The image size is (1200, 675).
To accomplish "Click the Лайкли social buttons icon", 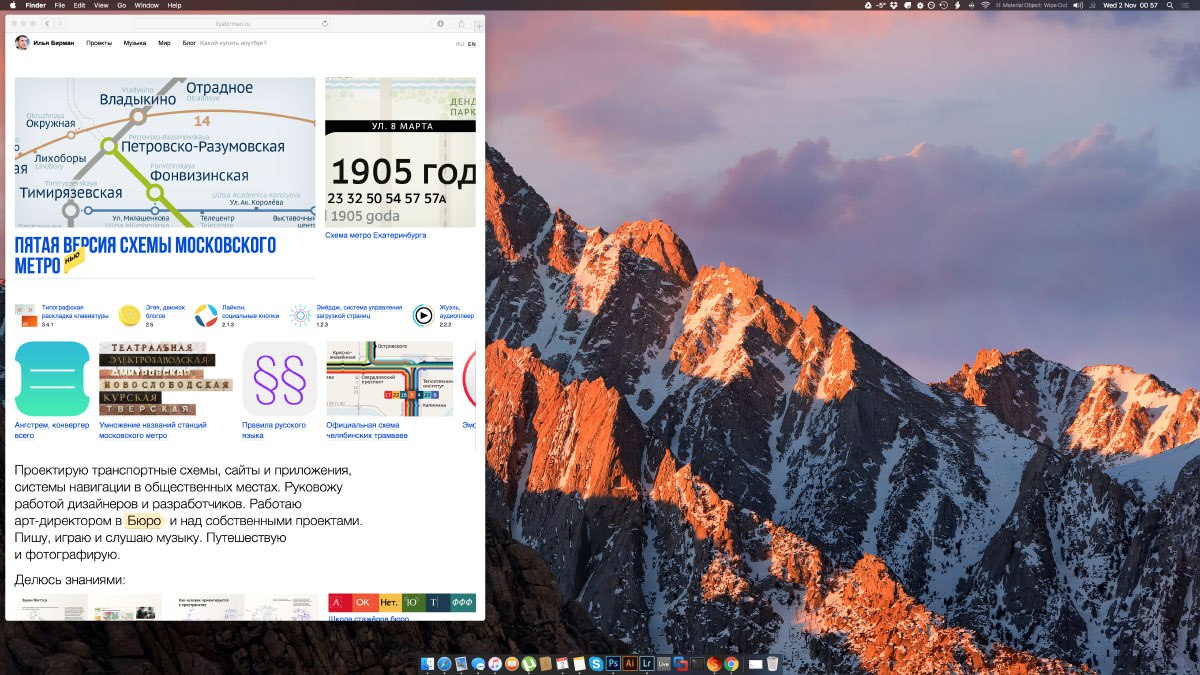I will click(206, 315).
